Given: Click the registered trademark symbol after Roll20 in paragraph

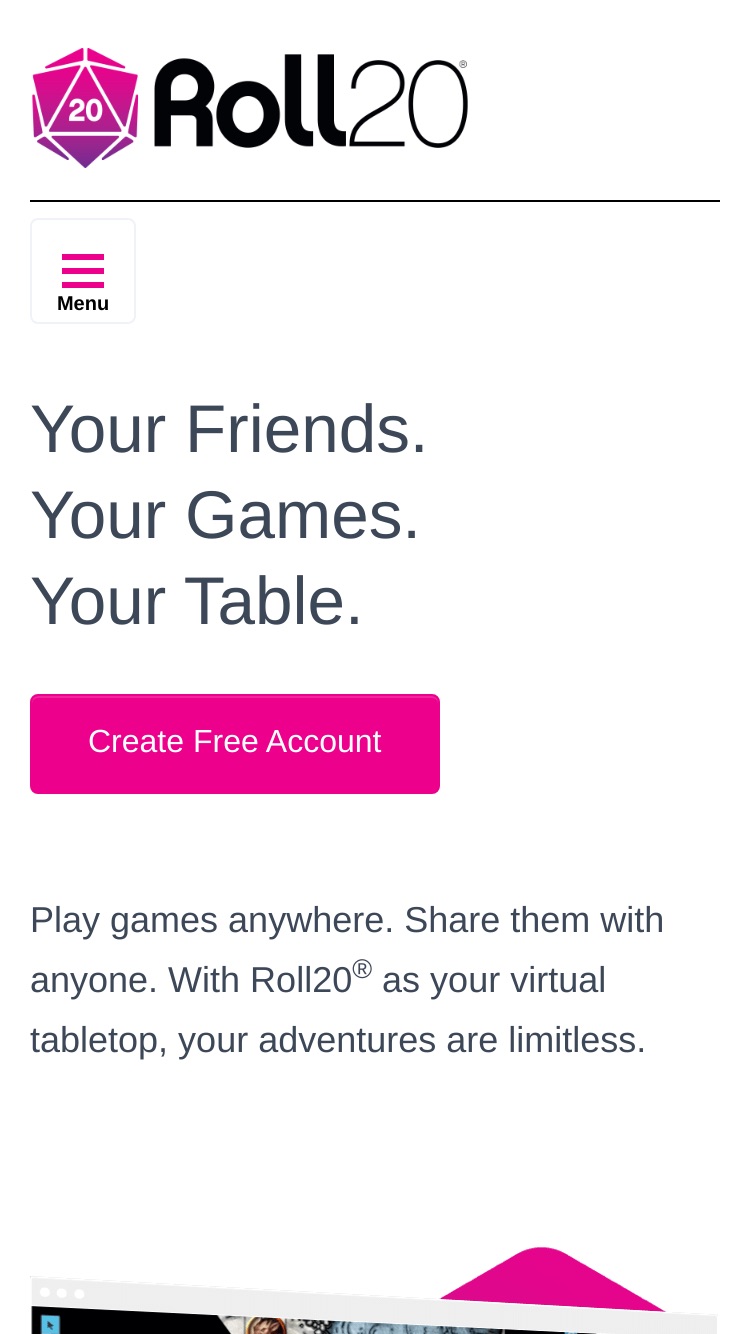Looking at the screenshot, I should click(x=362, y=968).
